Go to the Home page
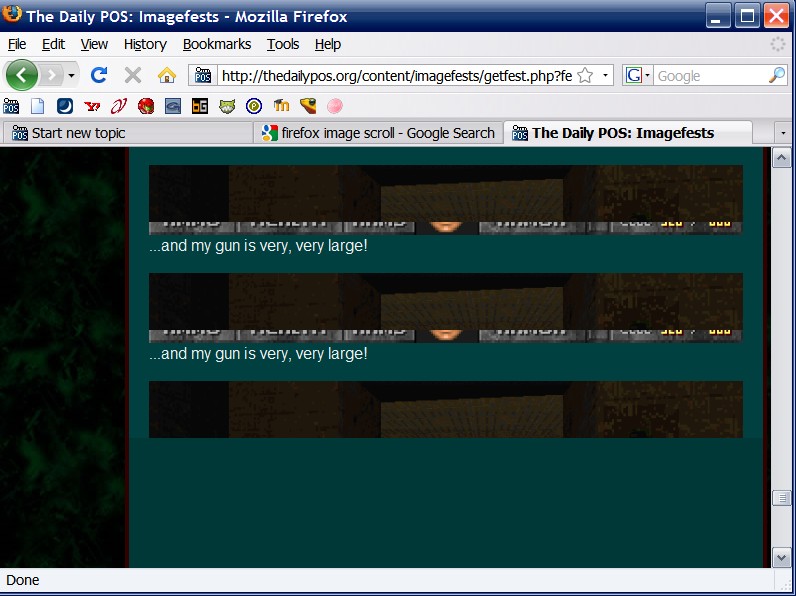The image size is (796, 596). 167,76
